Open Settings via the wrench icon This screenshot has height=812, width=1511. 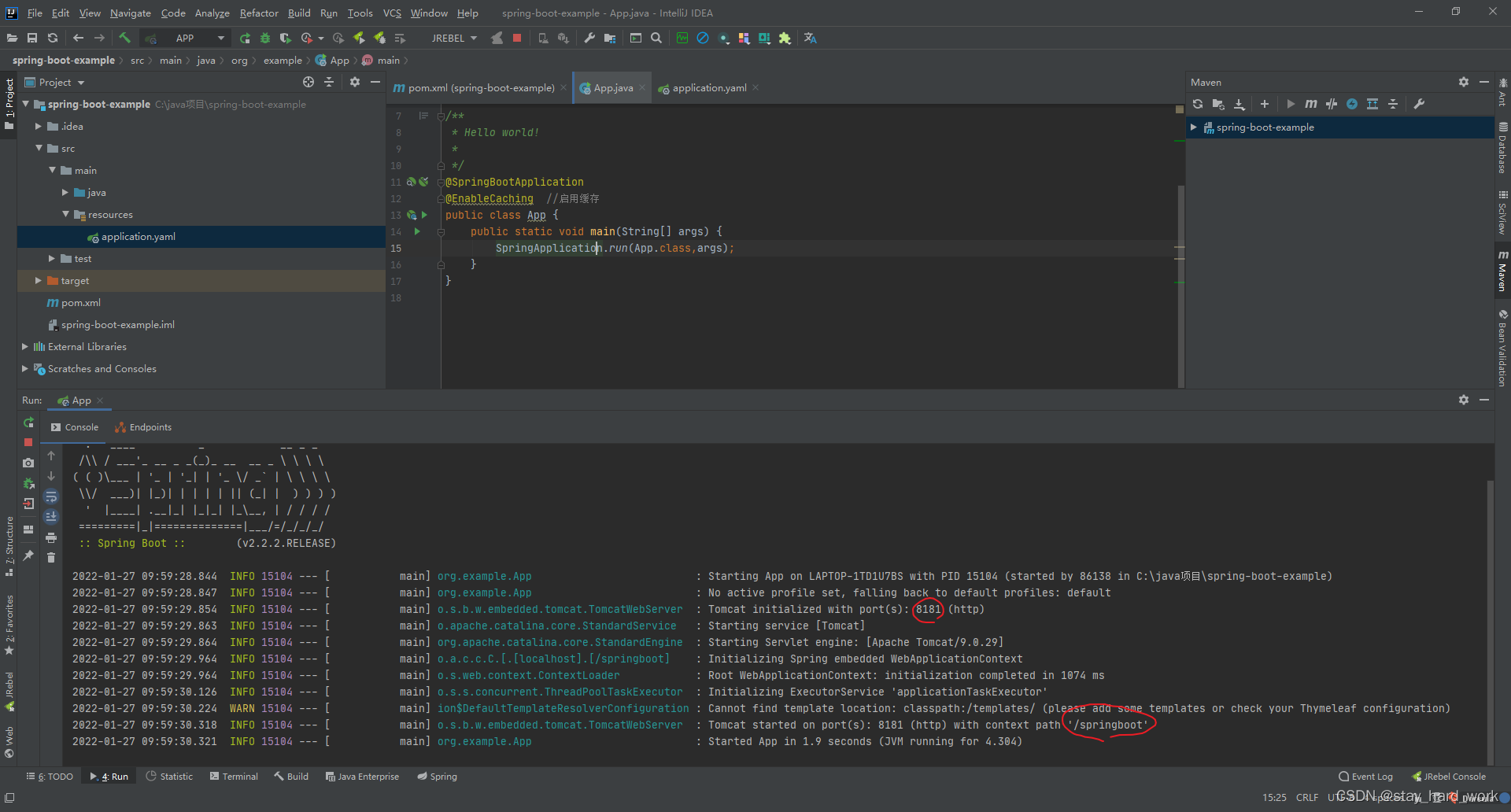click(589, 38)
